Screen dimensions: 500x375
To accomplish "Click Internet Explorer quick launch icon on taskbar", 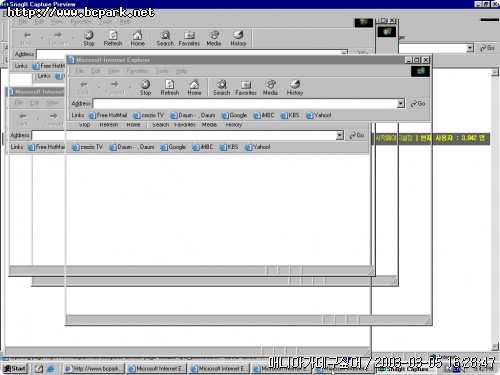I will point(50,369).
